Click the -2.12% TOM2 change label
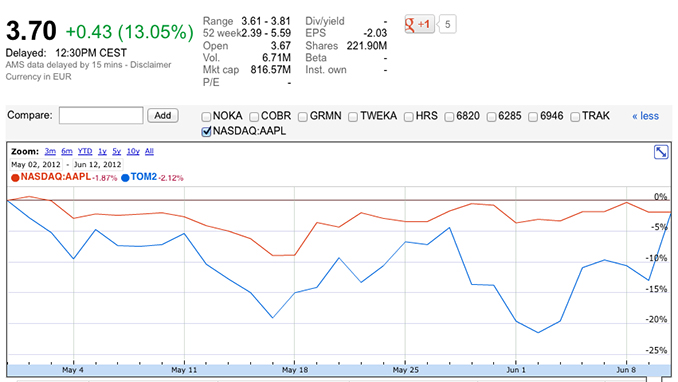Viewport: 678px width, 382px height. point(171,178)
